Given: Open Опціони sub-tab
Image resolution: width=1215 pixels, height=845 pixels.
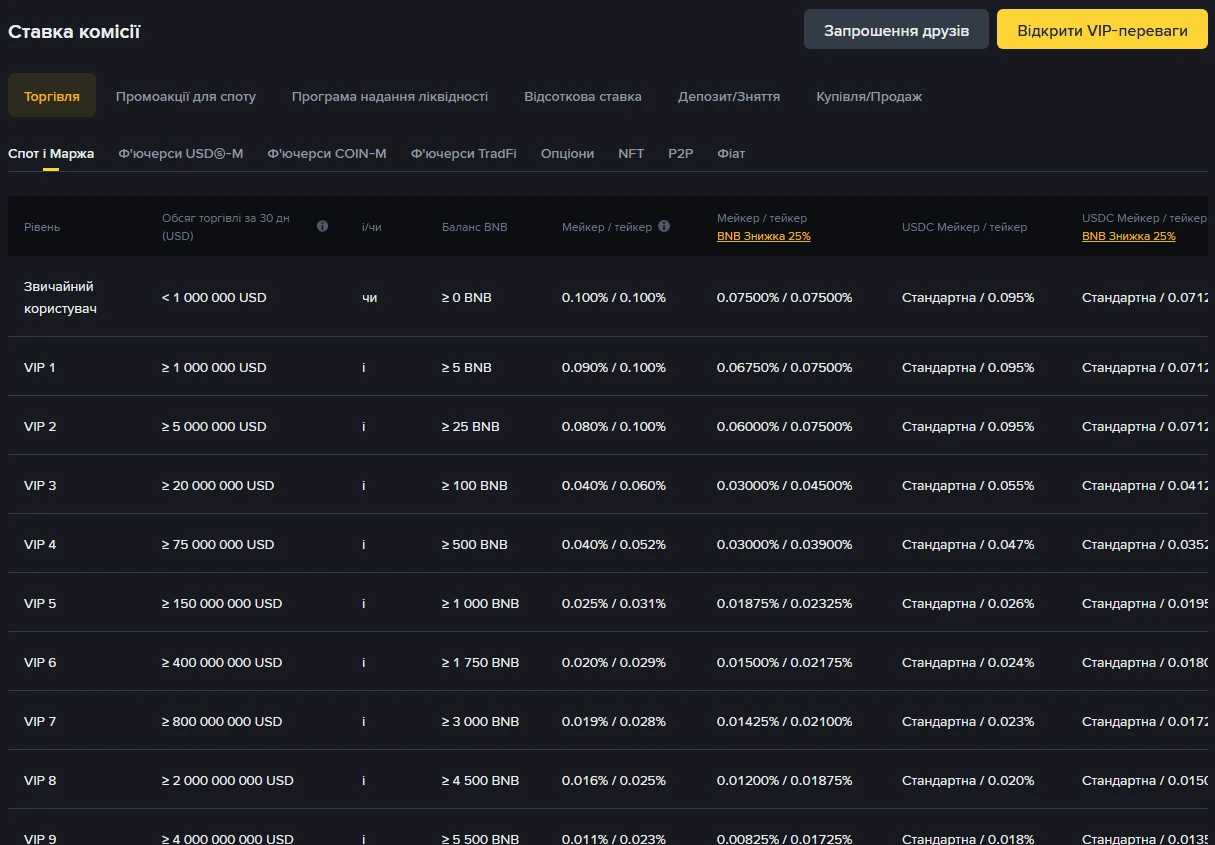Looking at the screenshot, I should (567, 153).
